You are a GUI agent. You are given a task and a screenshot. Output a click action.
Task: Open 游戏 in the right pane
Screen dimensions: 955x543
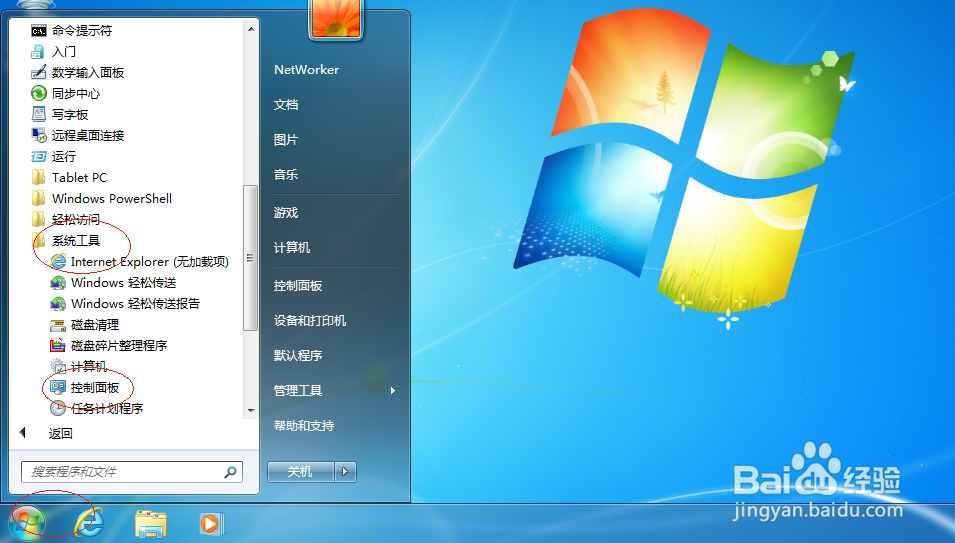[x=286, y=212]
